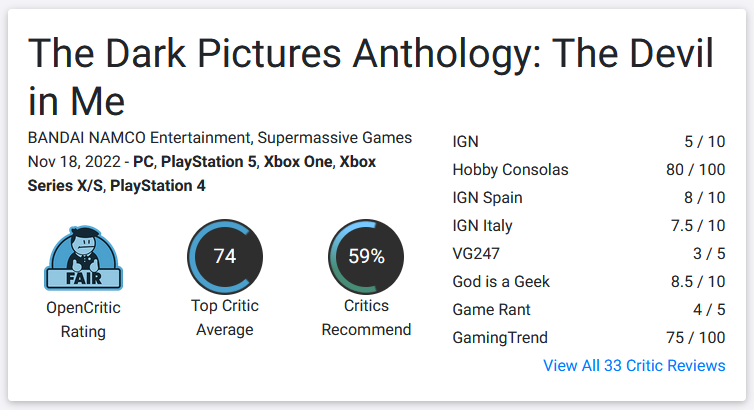754x410 pixels.
Task: Click the game title The Devil in Me
Action: click(x=371, y=77)
